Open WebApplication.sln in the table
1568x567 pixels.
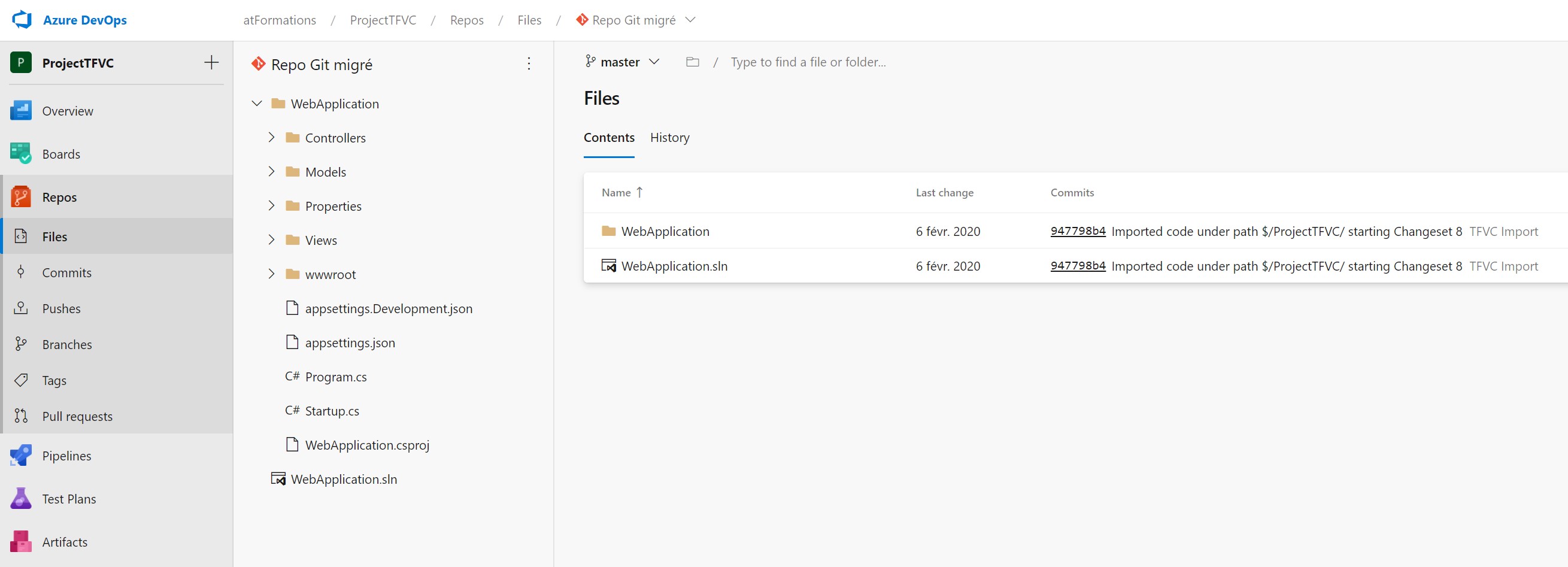[674, 266]
